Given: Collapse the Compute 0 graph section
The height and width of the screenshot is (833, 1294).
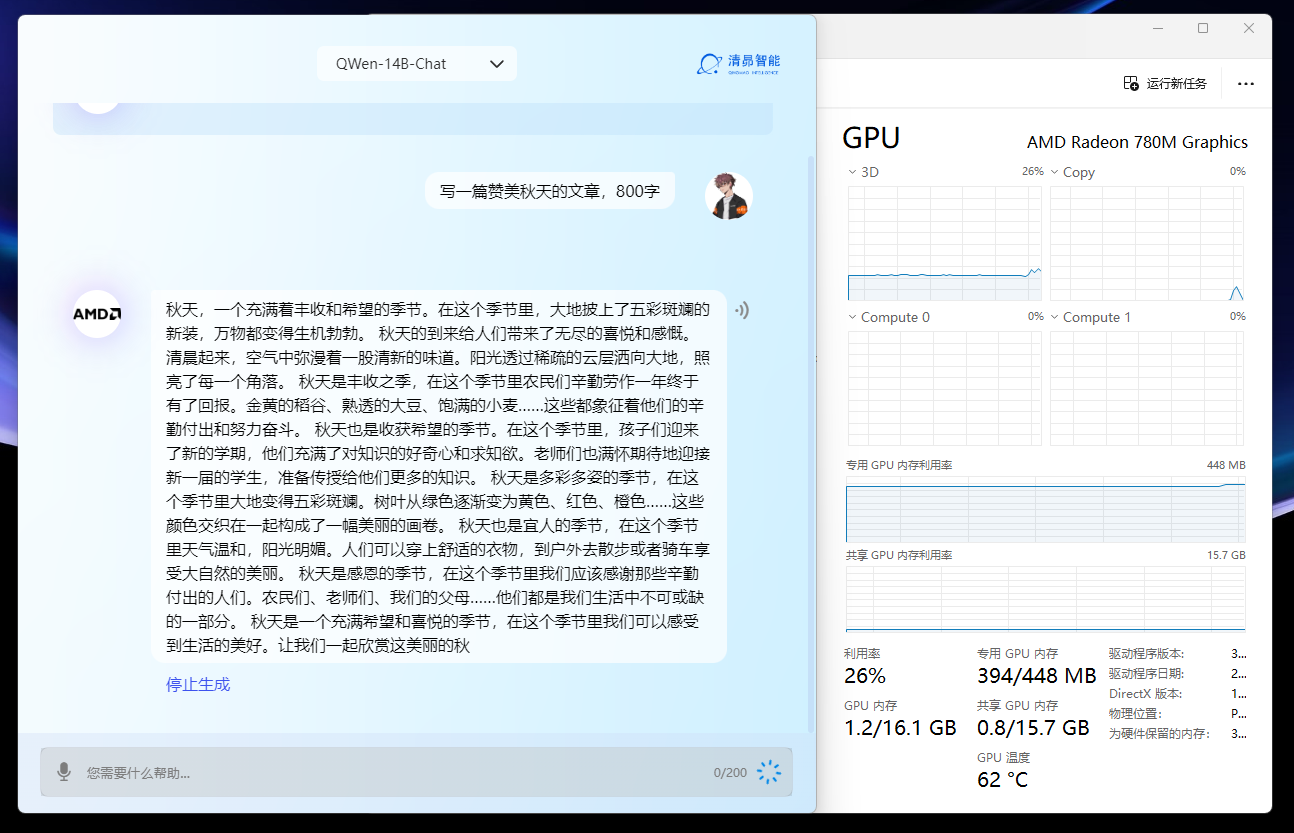Looking at the screenshot, I should pyautogui.click(x=851, y=317).
